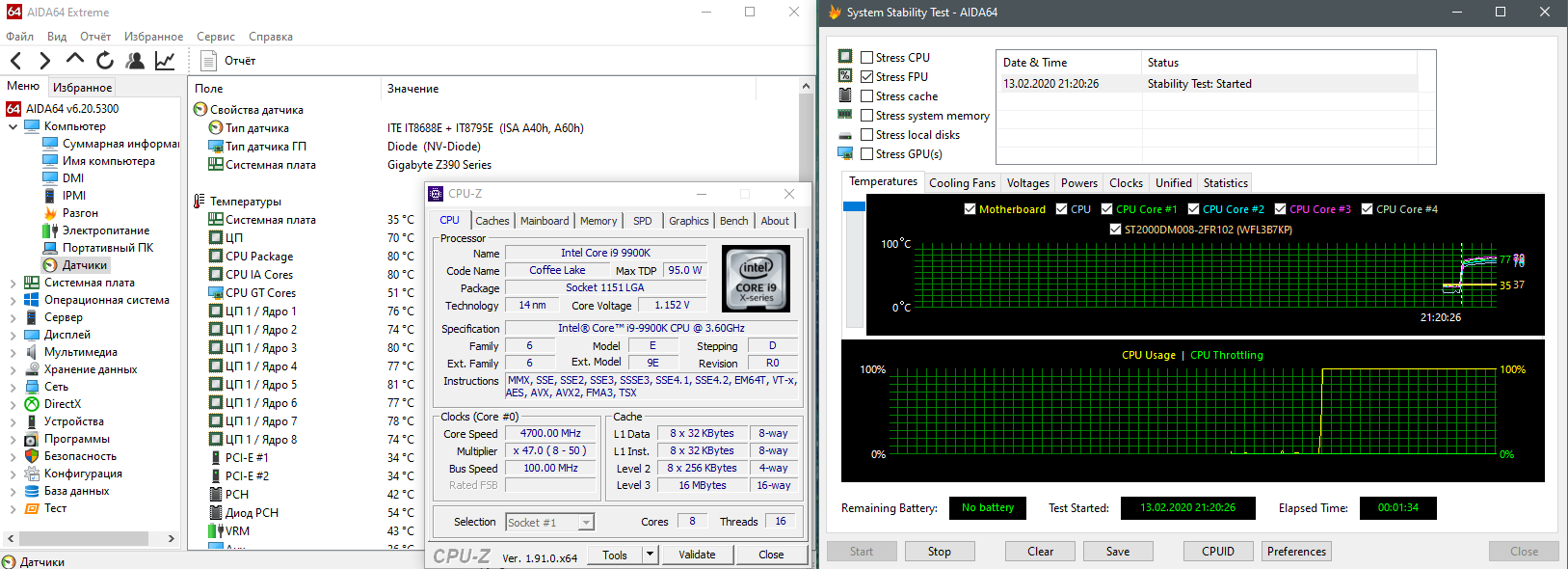Click the Stop button in stability test
Screen dimensions: 1568x569
[x=940, y=552]
